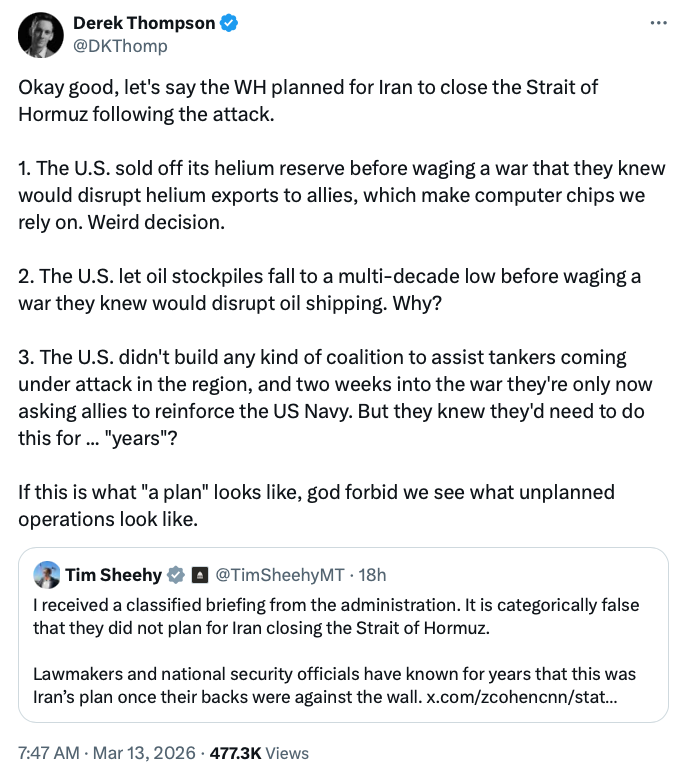View the 477.3K Views analytics
685x778 pixels.
(x=264, y=753)
